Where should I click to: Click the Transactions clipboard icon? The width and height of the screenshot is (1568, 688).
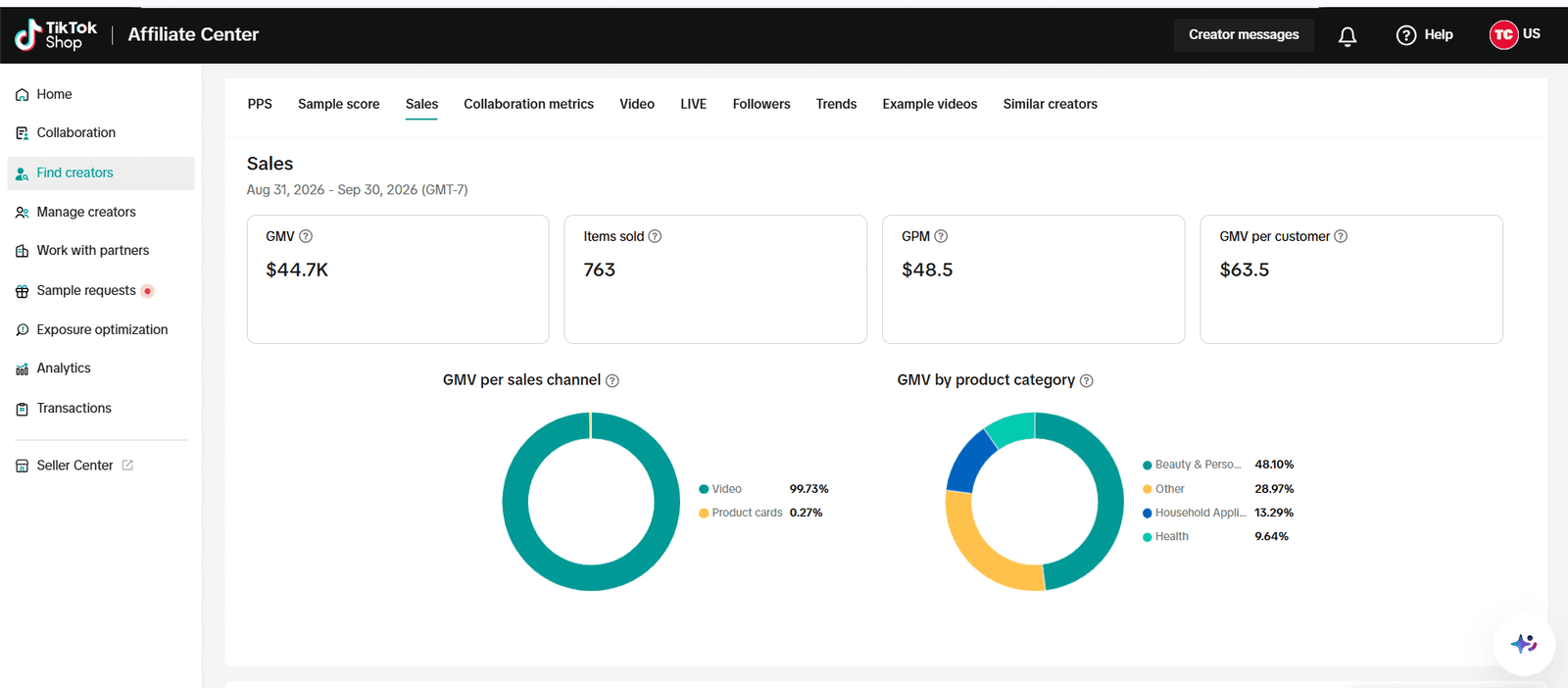[x=22, y=409]
